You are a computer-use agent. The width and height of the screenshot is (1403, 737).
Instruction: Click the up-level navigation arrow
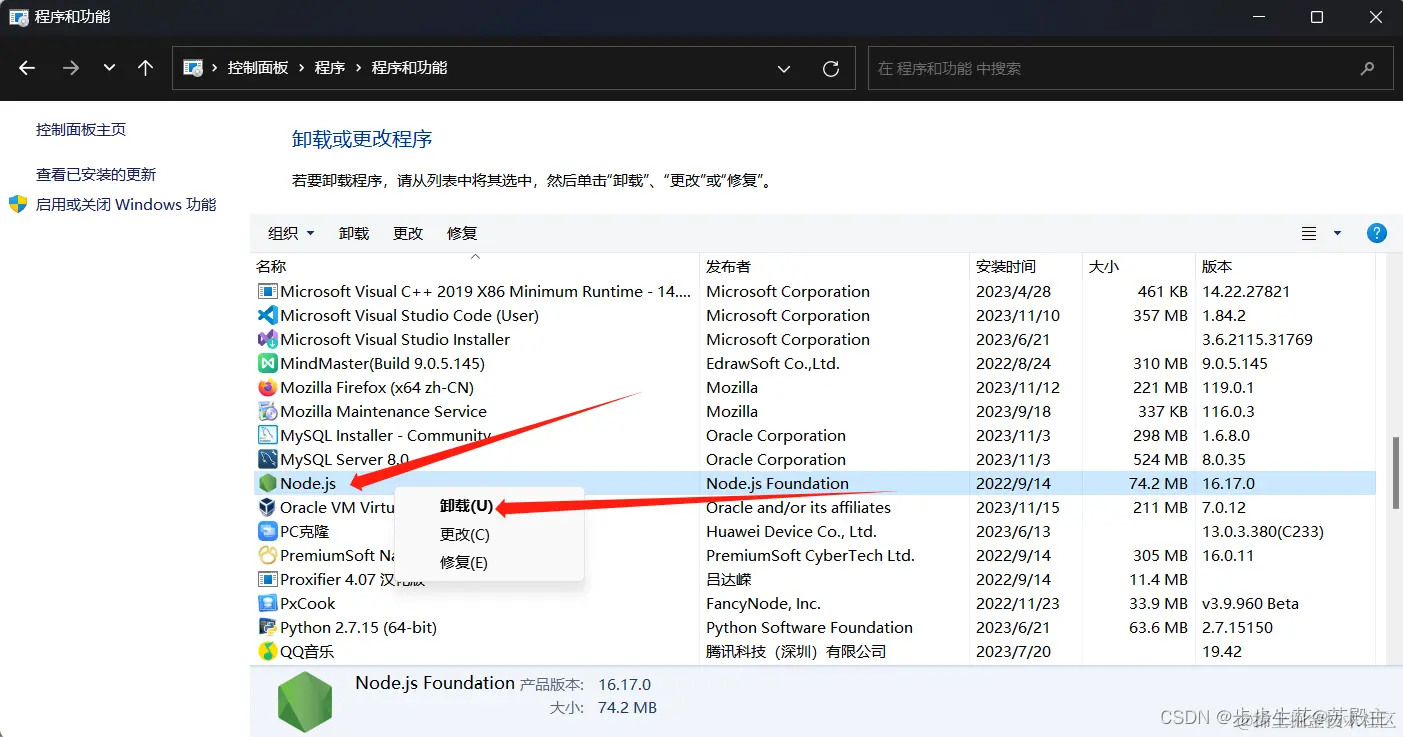[145, 67]
